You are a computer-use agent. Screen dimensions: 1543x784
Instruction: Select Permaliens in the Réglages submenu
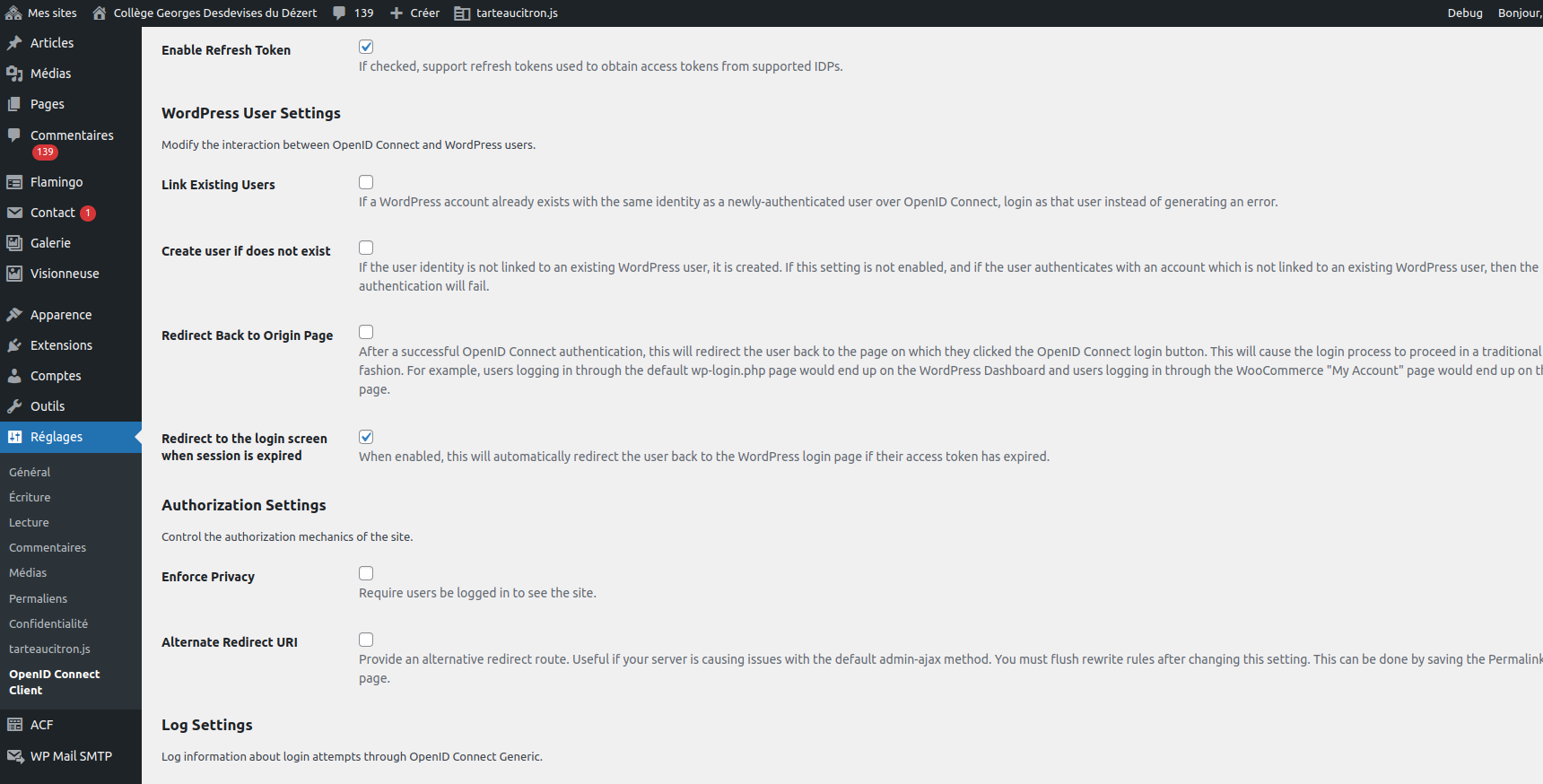pyautogui.click(x=38, y=598)
